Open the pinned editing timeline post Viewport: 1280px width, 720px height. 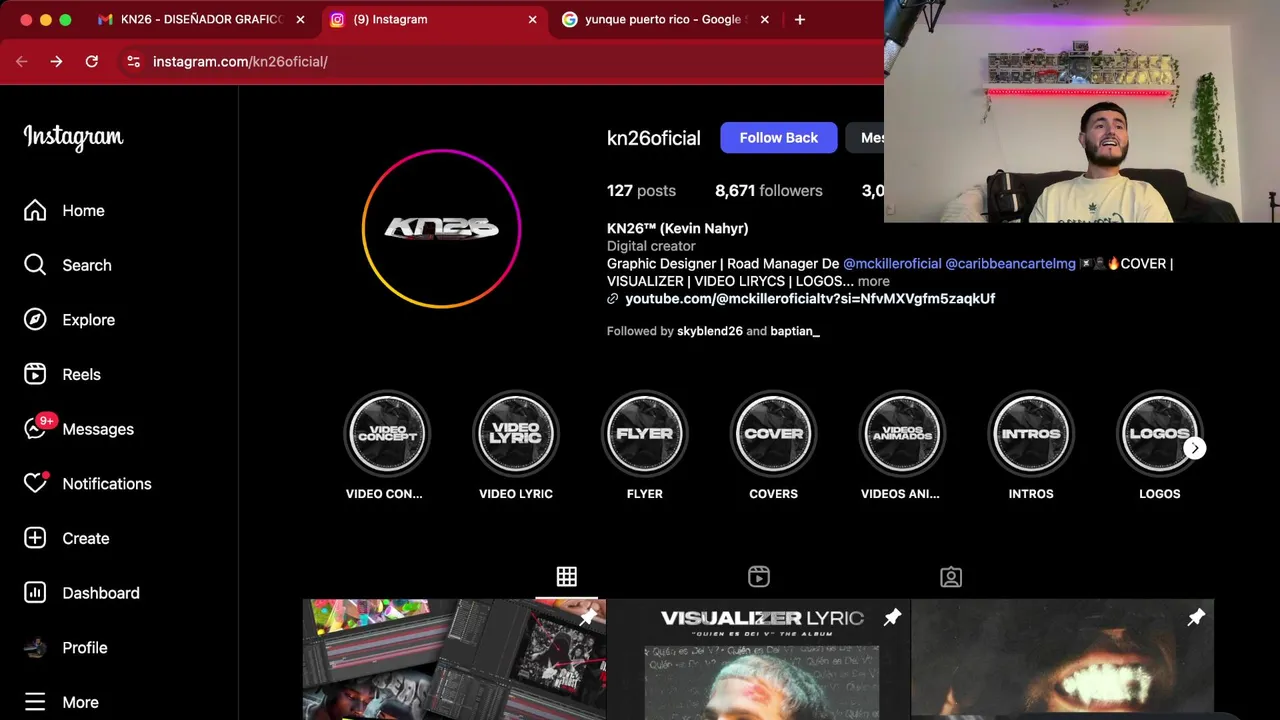454,660
